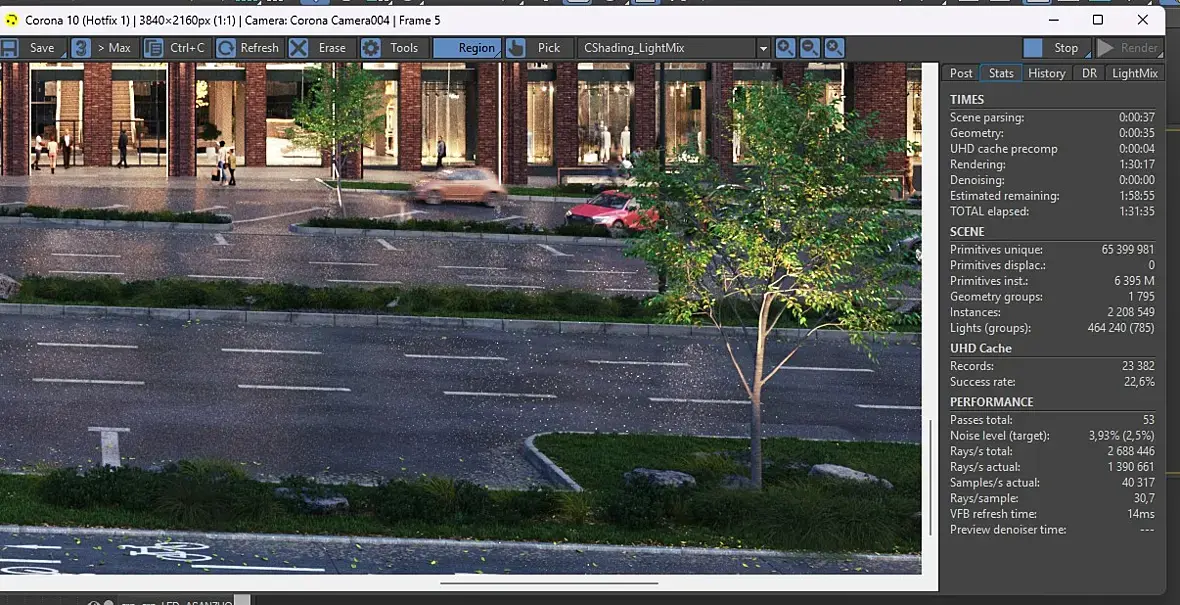Switch to the Post tab
1180x605 pixels.
pos(961,73)
